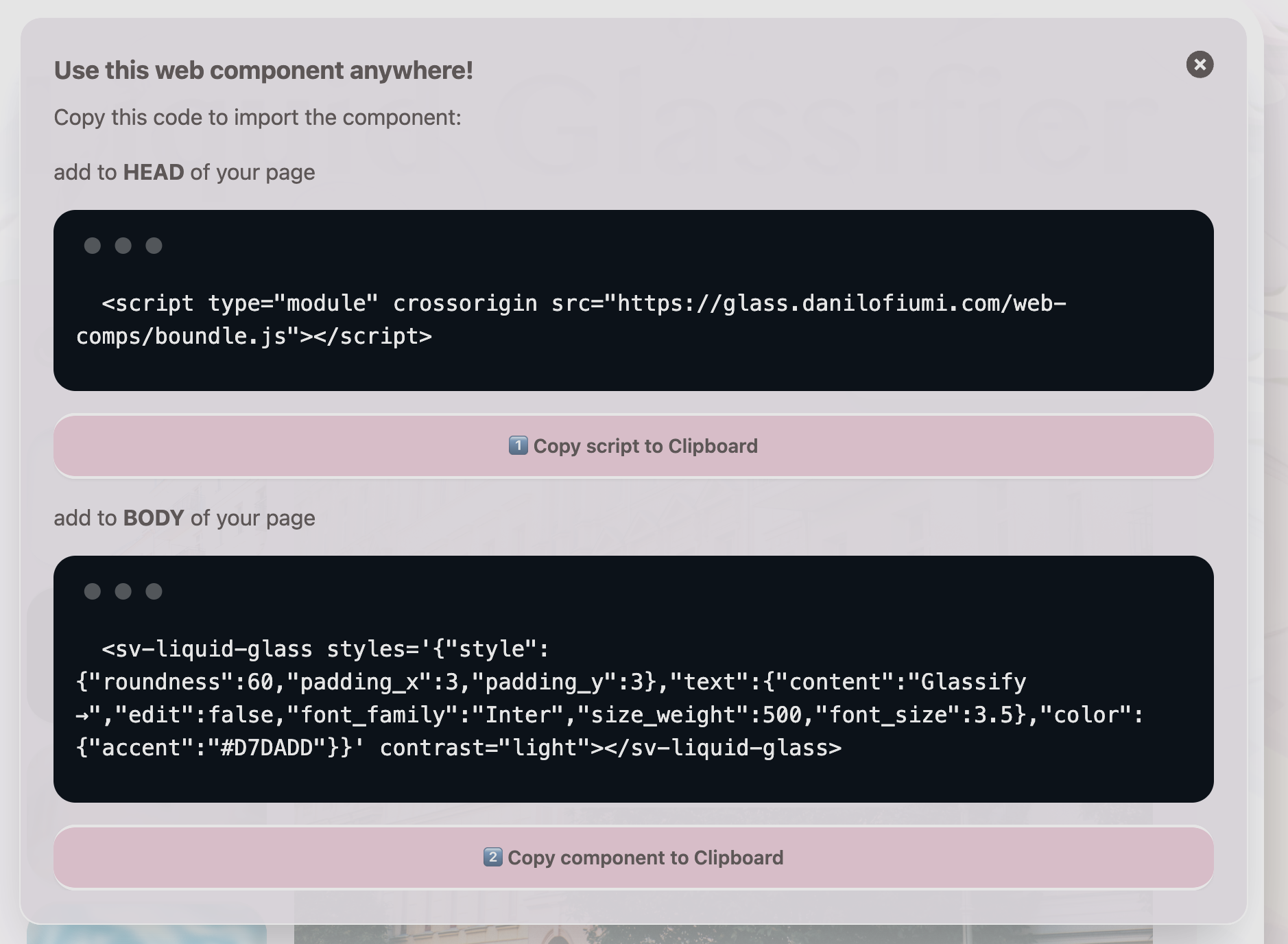The image size is (1288, 944).
Task: Close the web component dialog
Action: pos(1200,64)
